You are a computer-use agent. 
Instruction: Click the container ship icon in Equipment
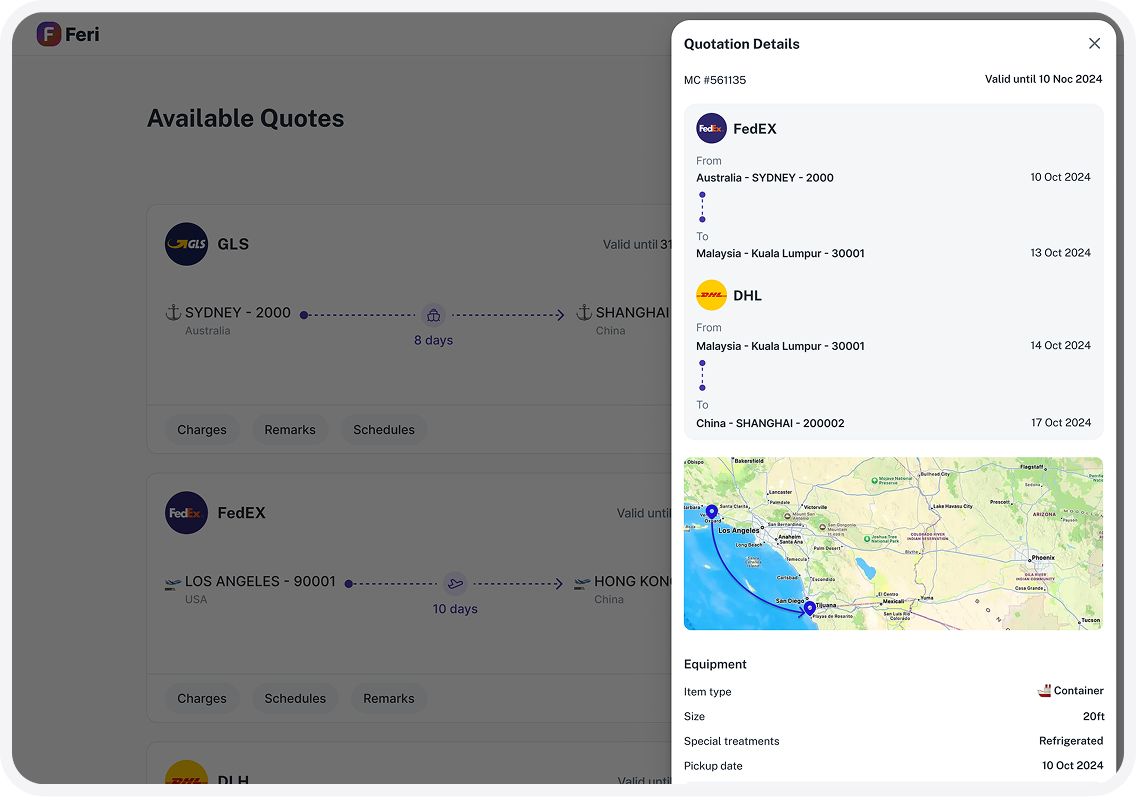(1044, 691)
